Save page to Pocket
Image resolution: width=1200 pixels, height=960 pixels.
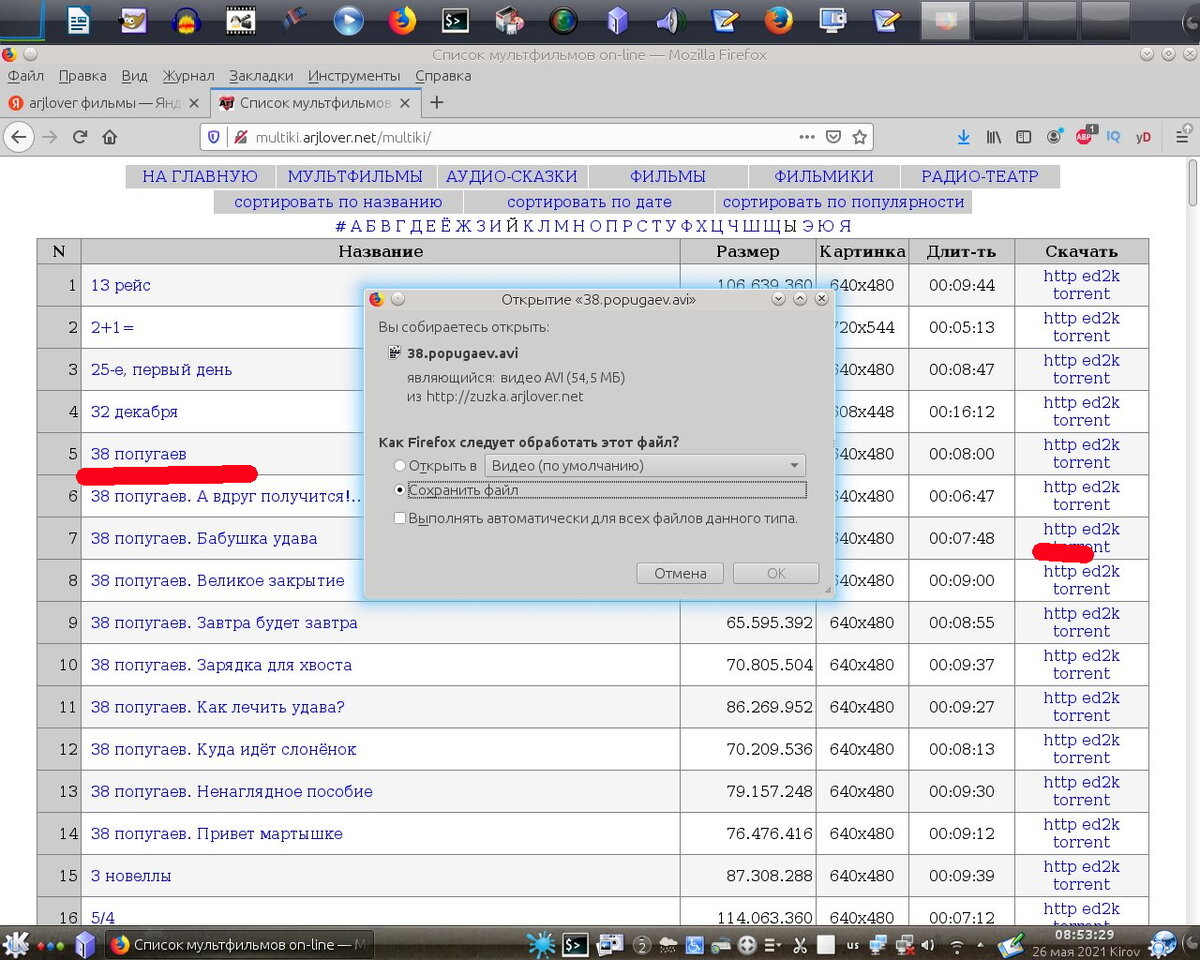pyautogui.click(x=834, y=137)
